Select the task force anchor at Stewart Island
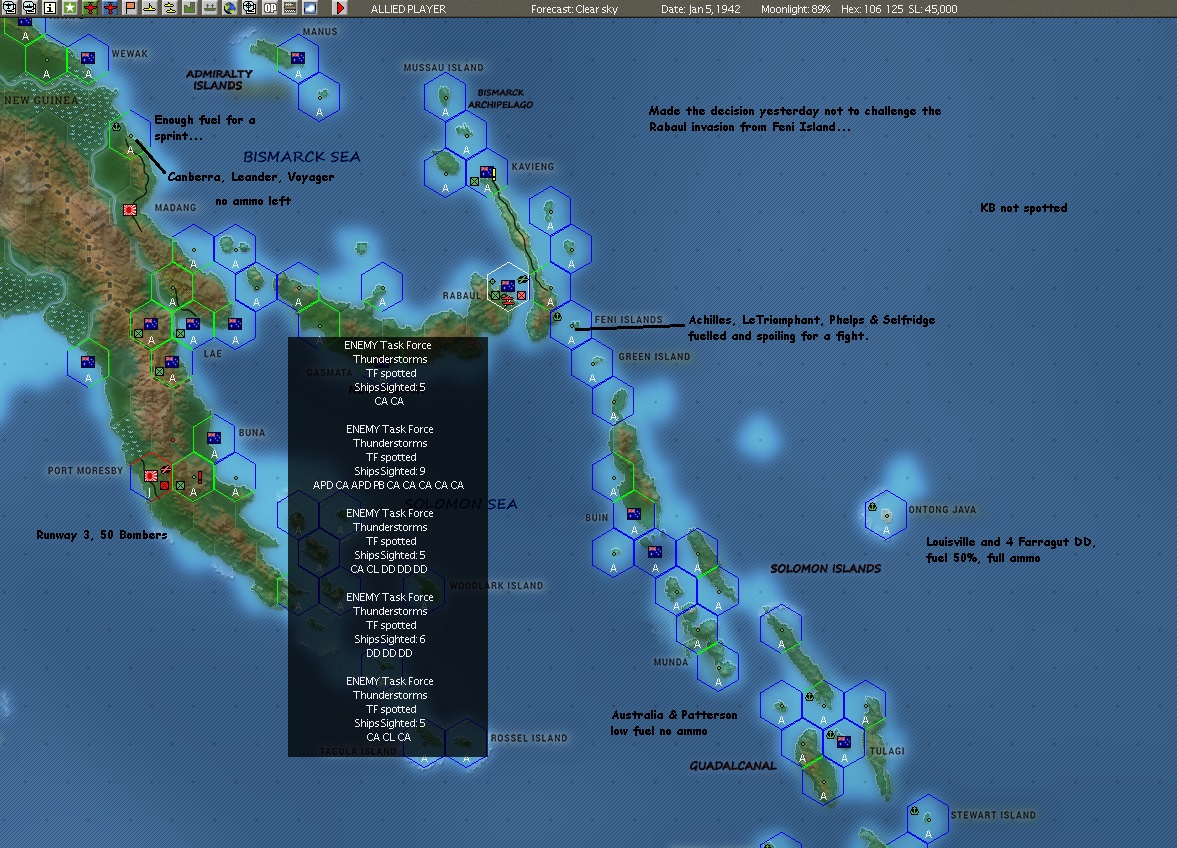The image size is (1177, 848). [x=914, y=810]
